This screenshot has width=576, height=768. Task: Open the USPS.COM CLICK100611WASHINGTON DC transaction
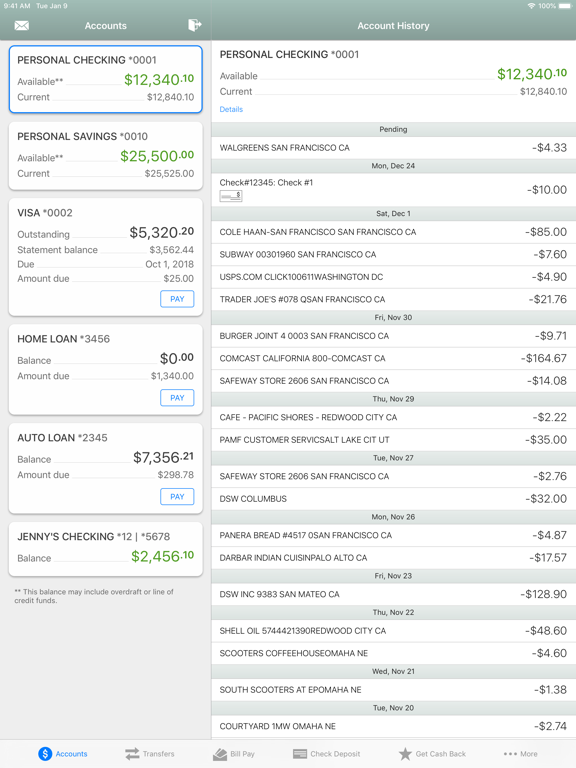pyautogui.click(x=394, y=277)
